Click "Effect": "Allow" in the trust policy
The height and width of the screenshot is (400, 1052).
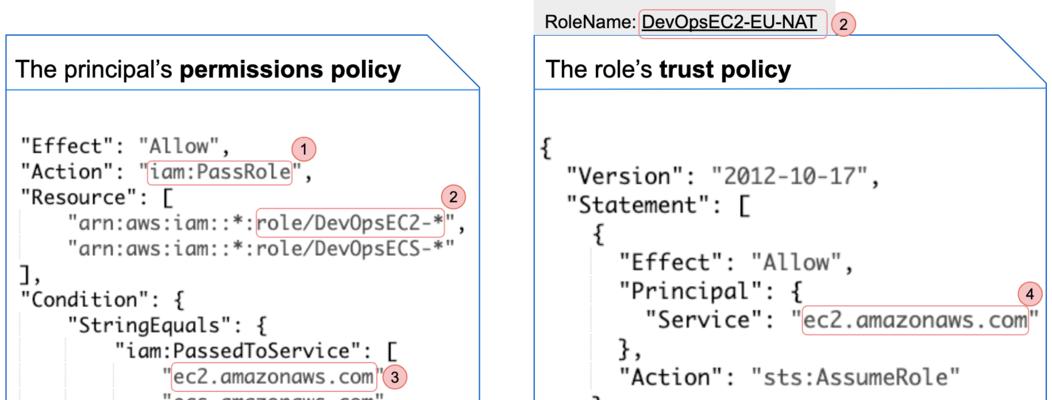735,262
